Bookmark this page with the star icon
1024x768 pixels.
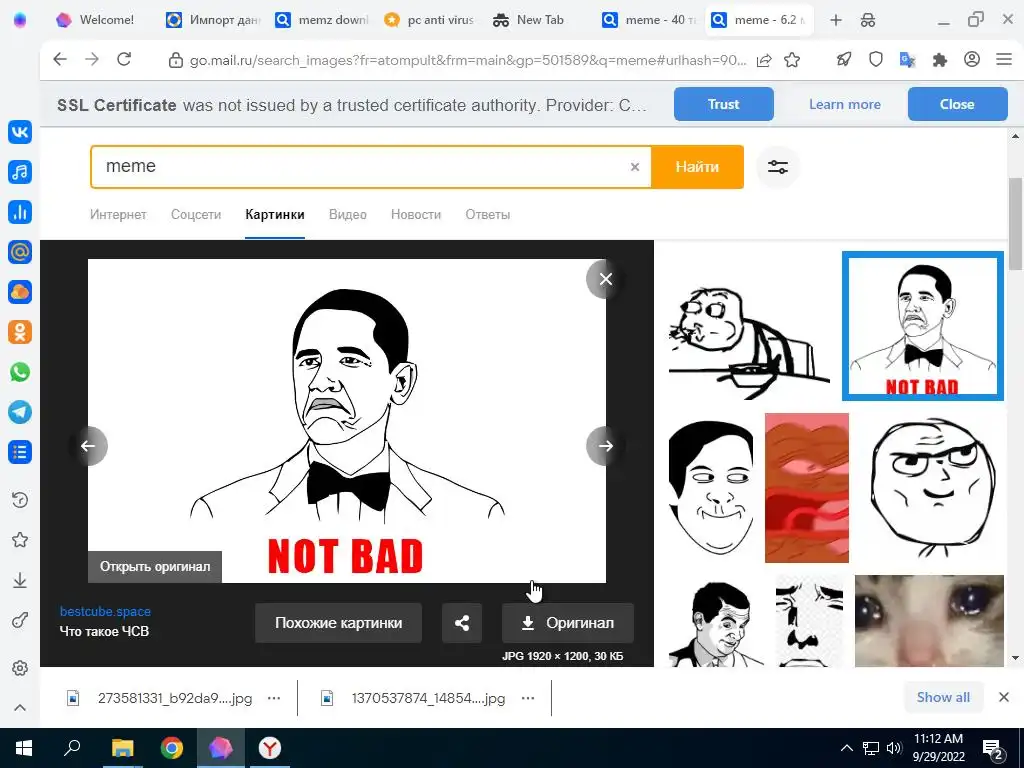792,60
